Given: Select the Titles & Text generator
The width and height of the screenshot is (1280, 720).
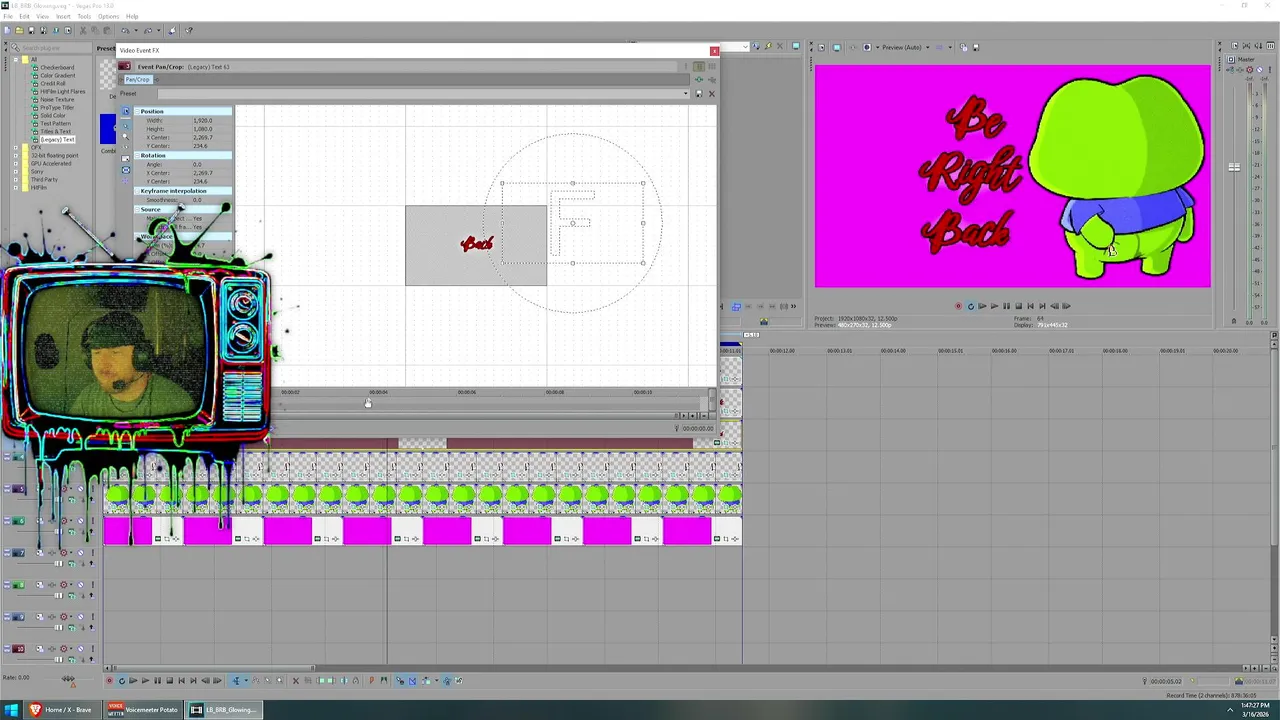Looking at the screenshot, I should [x=56, y=131].
